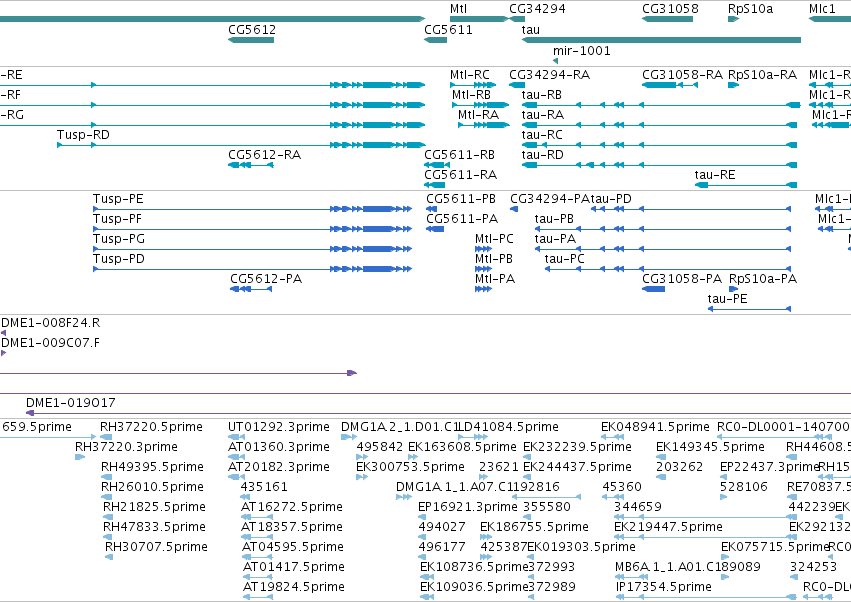Click the RH37220.5prime EST
851x602 pixels.
(106, 437)
